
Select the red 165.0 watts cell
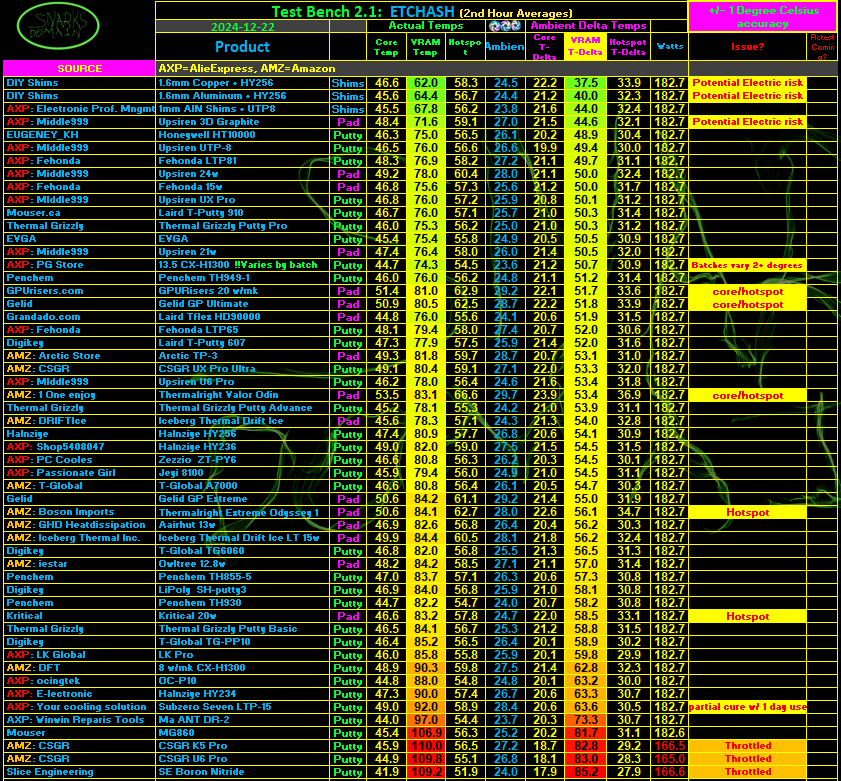669,759
